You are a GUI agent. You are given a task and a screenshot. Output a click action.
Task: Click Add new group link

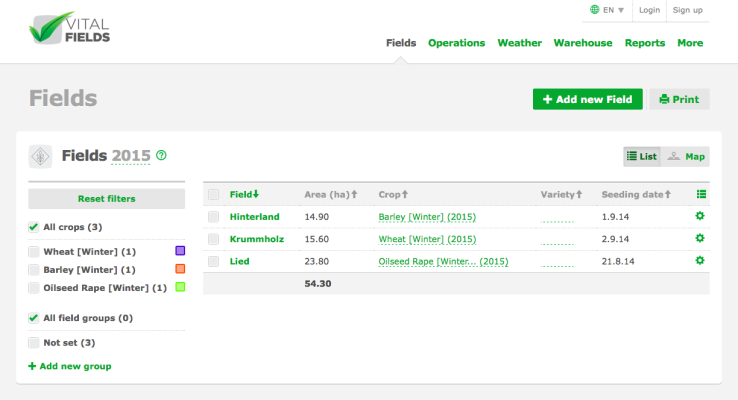click(70, 366)
